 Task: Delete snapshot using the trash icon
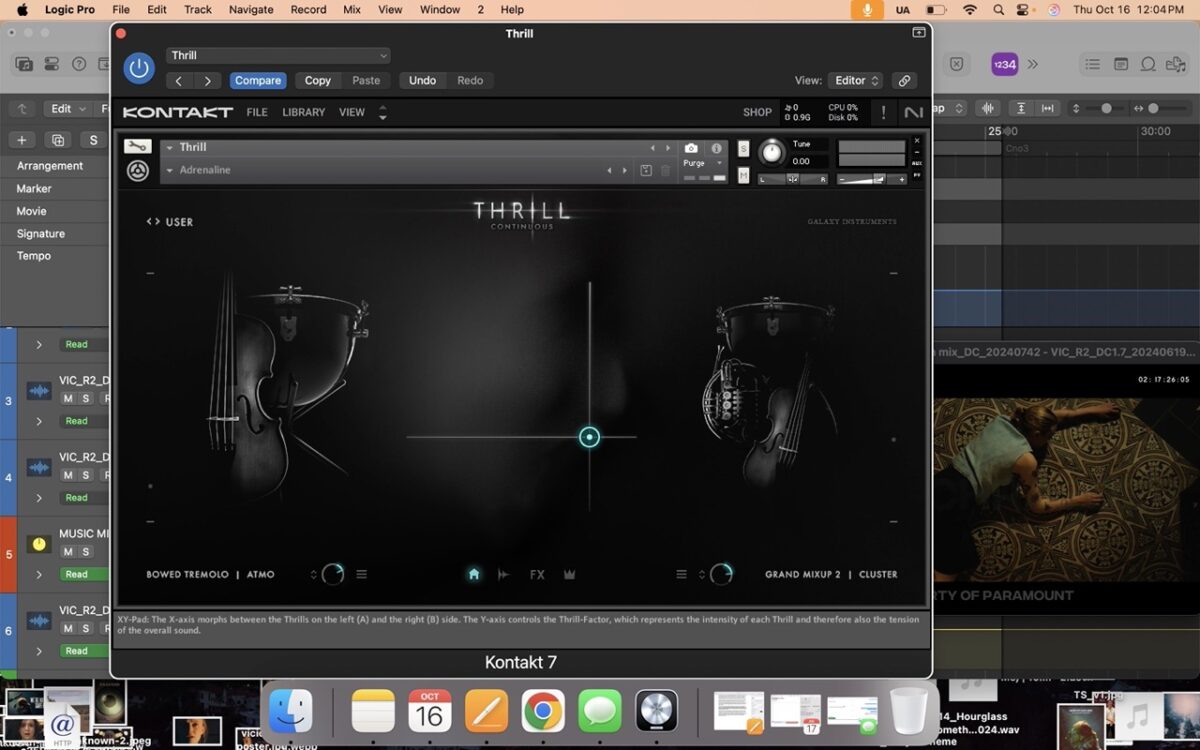tap(665, 171)
